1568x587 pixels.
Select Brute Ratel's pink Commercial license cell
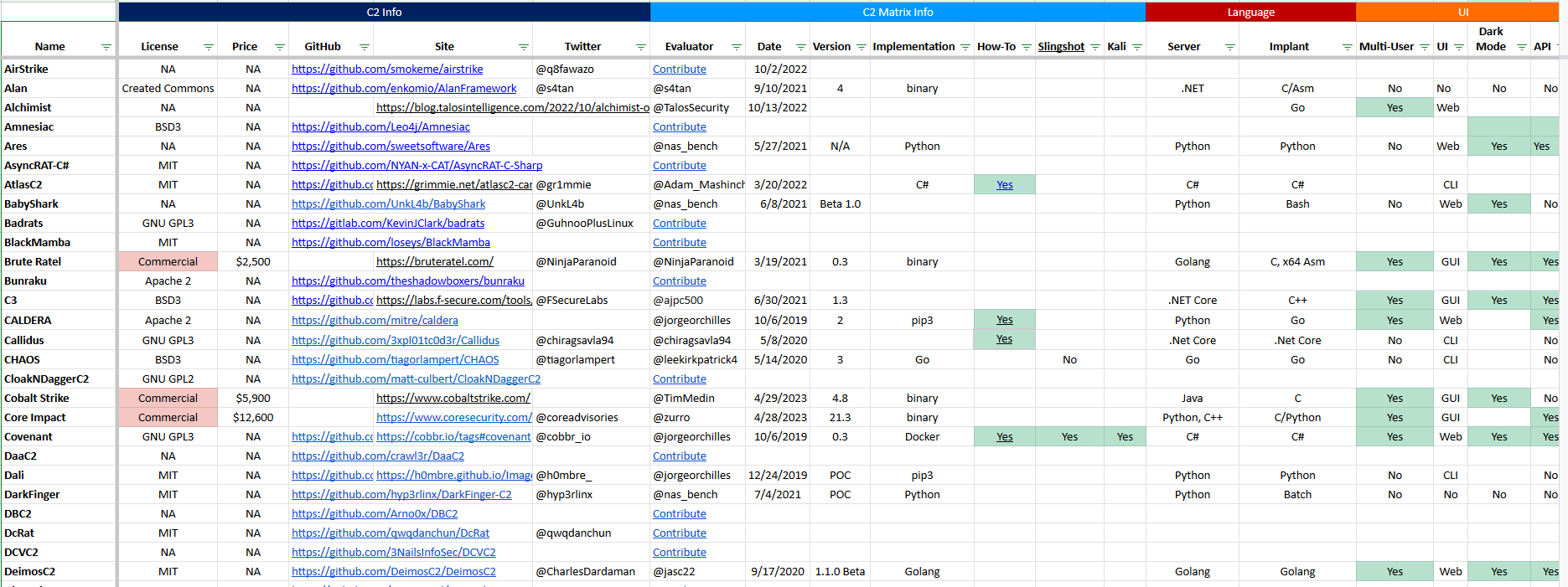168,262
